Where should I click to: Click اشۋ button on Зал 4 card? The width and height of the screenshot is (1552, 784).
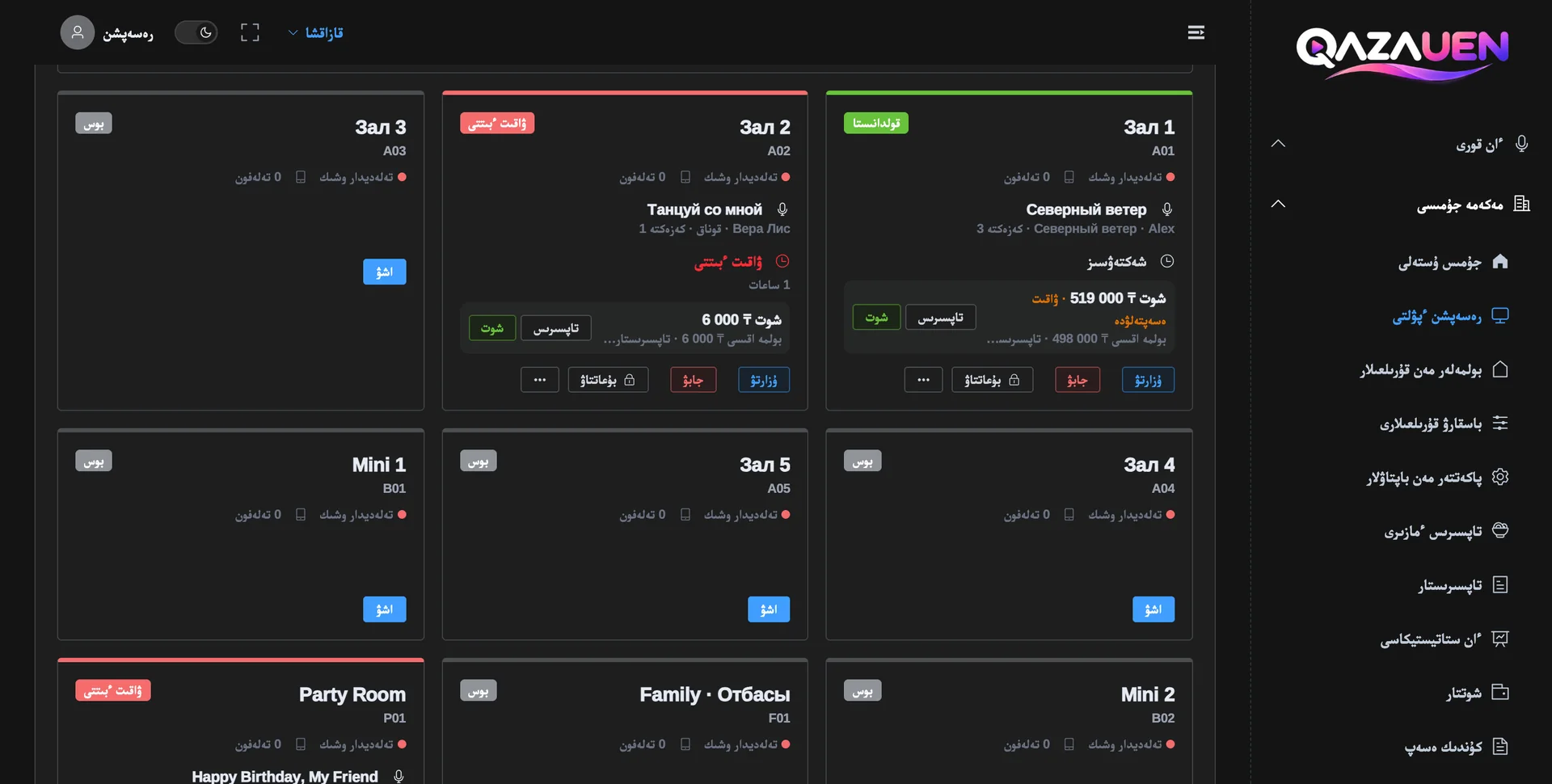(1153, 609)
